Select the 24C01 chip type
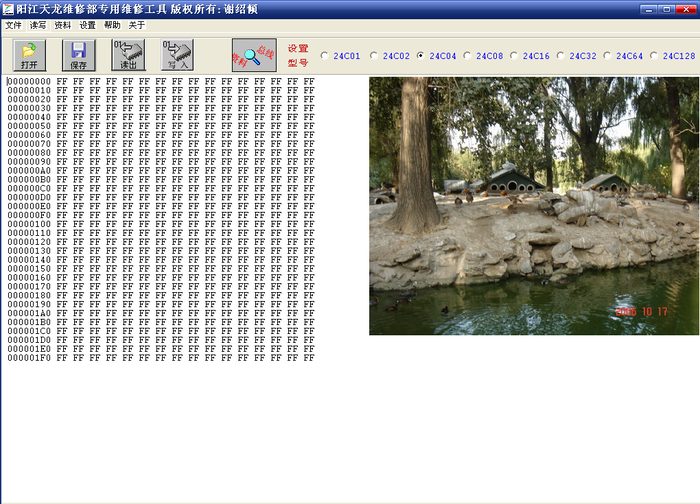The height and width of the screenshot is (504, 700). point(341,56)
